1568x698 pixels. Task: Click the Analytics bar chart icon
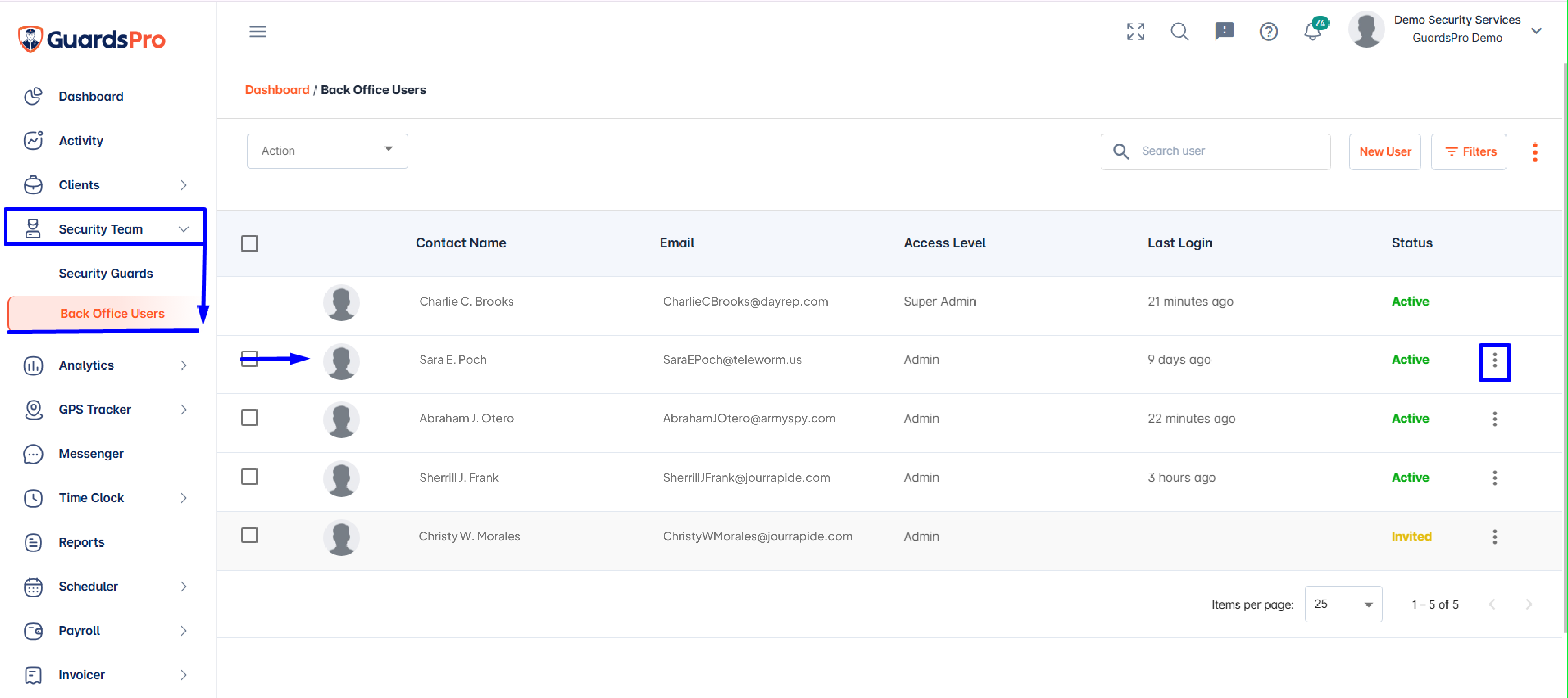point(33,365)
